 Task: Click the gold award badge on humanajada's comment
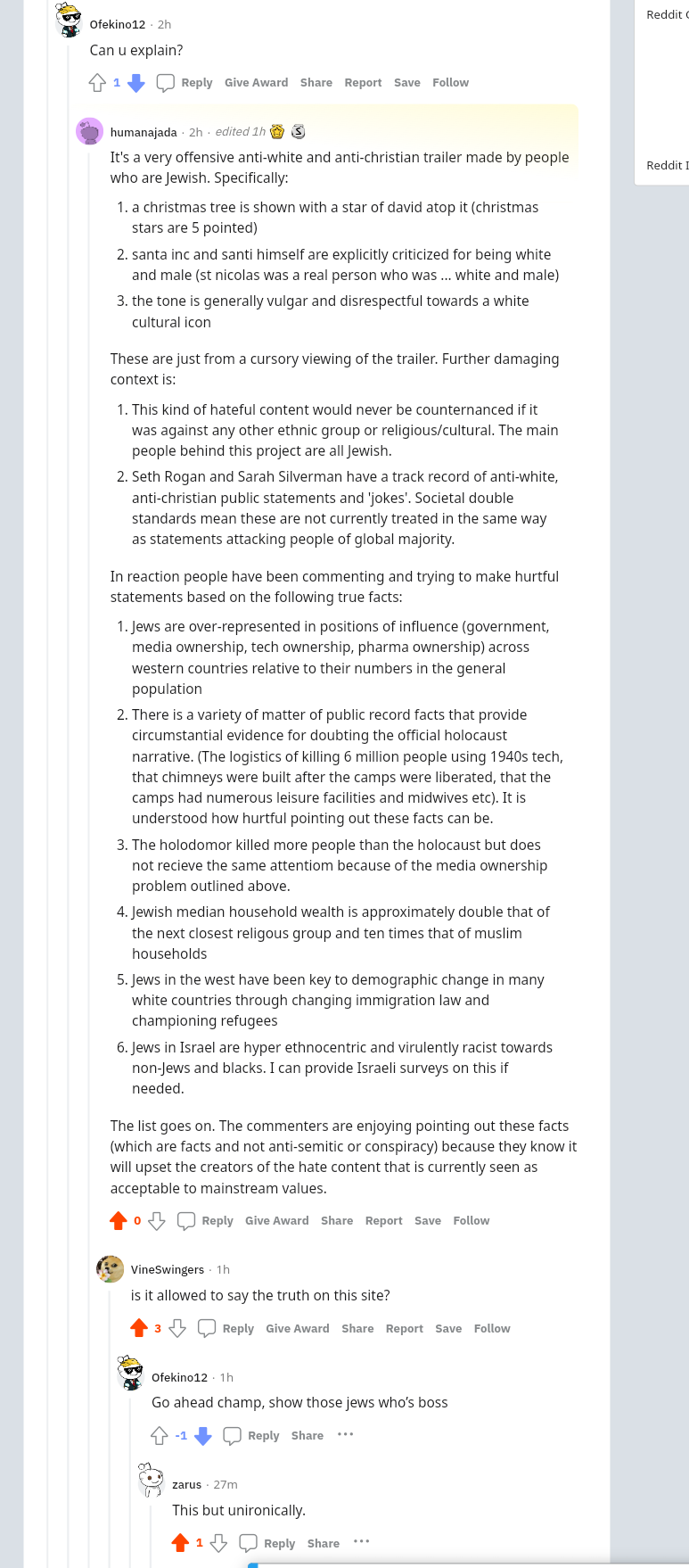pyautogui.click(x=277, y=132)
